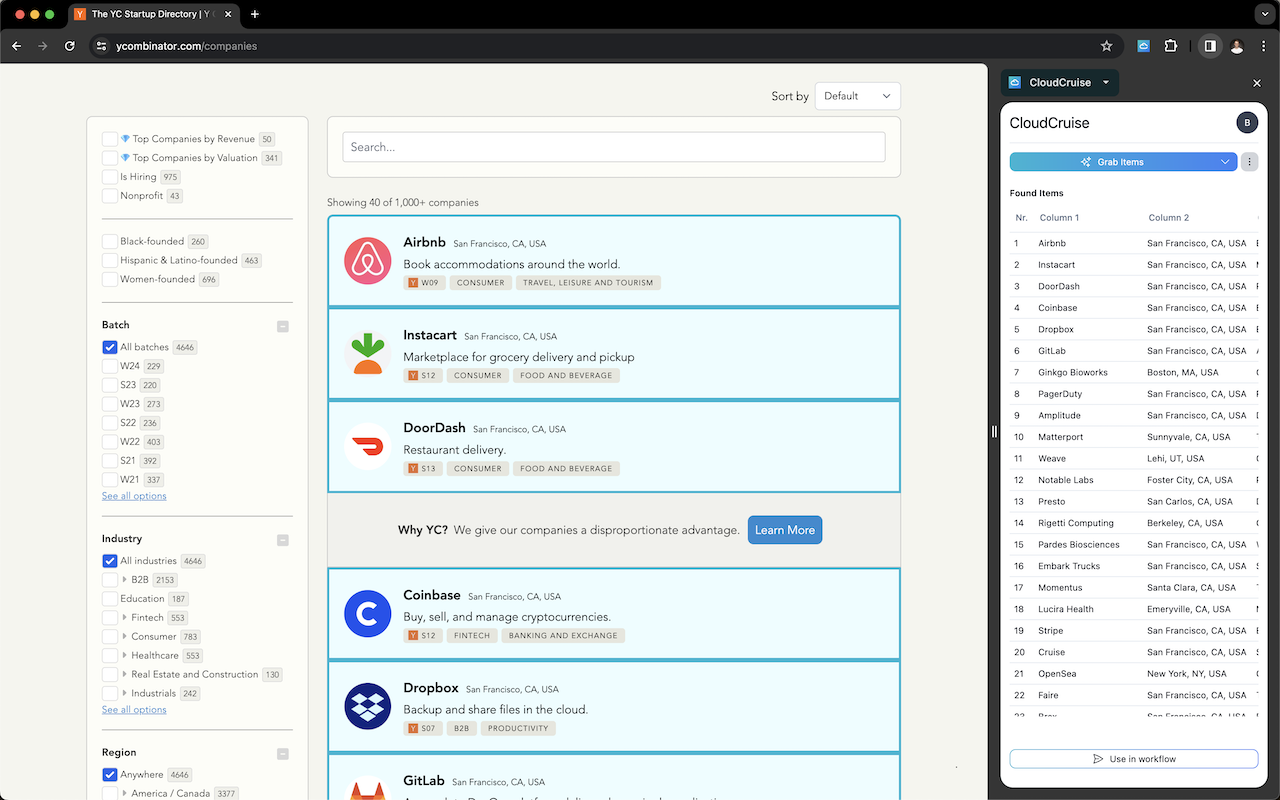Click the Learn More button
Viewport: 1280px width, 800px height.
pyautogui.click(x=784, y=530)
